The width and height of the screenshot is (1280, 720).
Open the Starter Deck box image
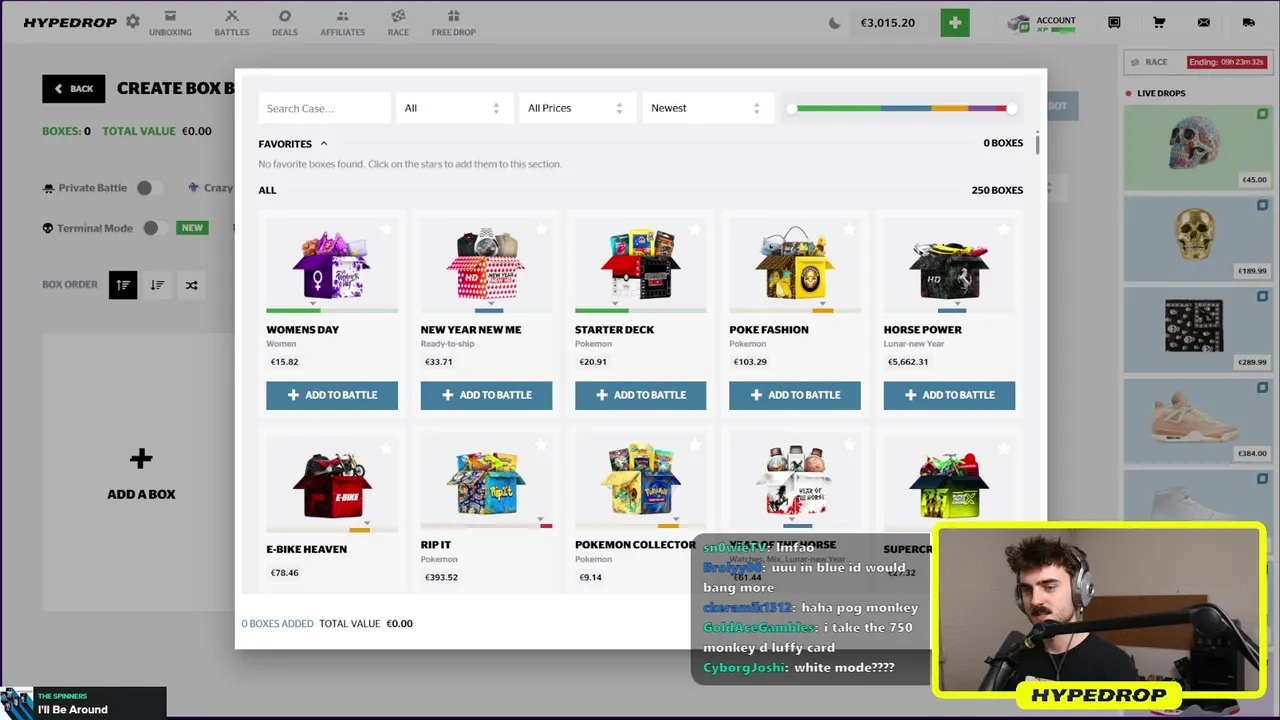click(x=640, y=265)
